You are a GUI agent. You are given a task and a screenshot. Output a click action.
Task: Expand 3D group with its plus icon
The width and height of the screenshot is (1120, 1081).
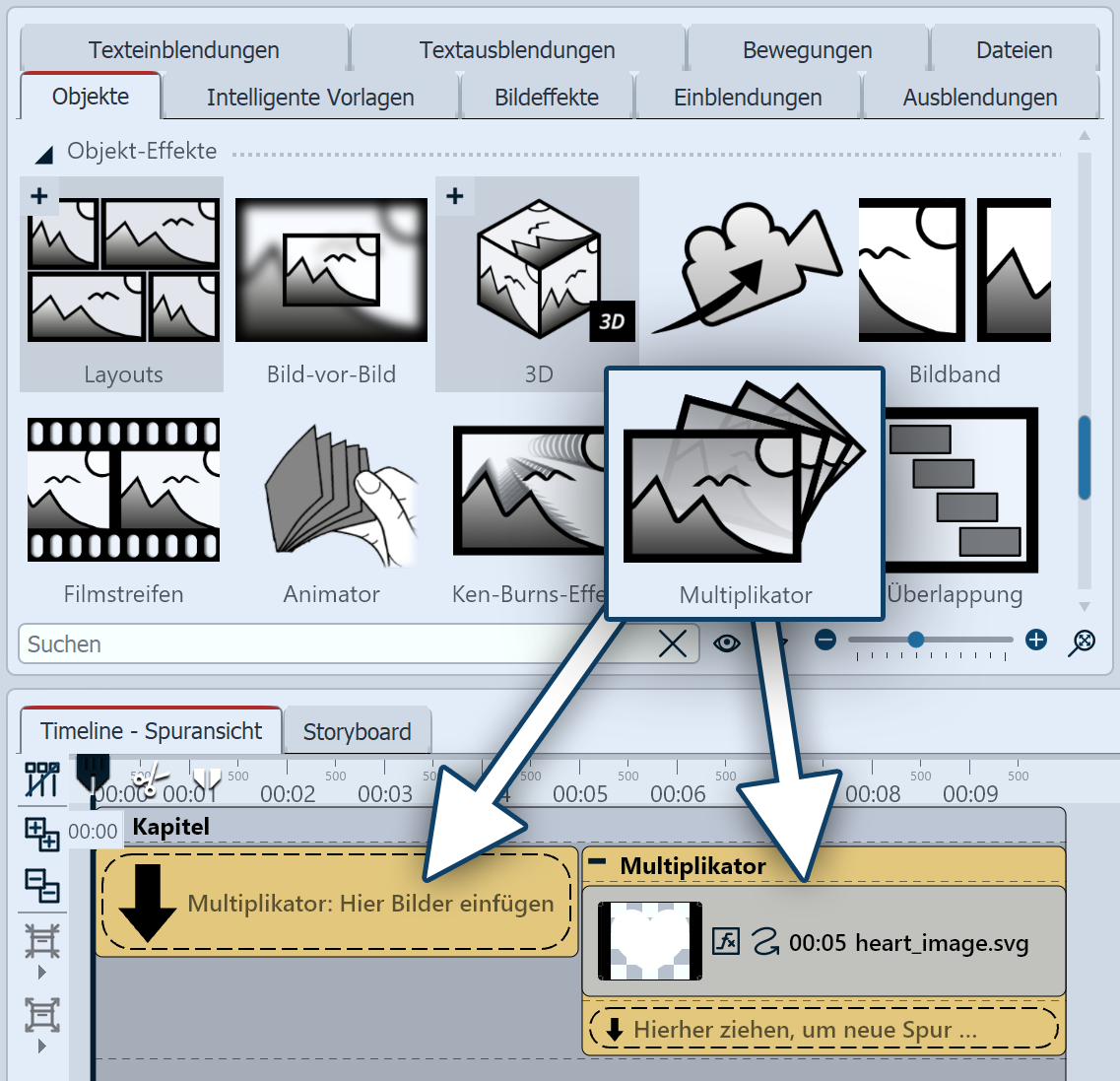coord(455,196)
